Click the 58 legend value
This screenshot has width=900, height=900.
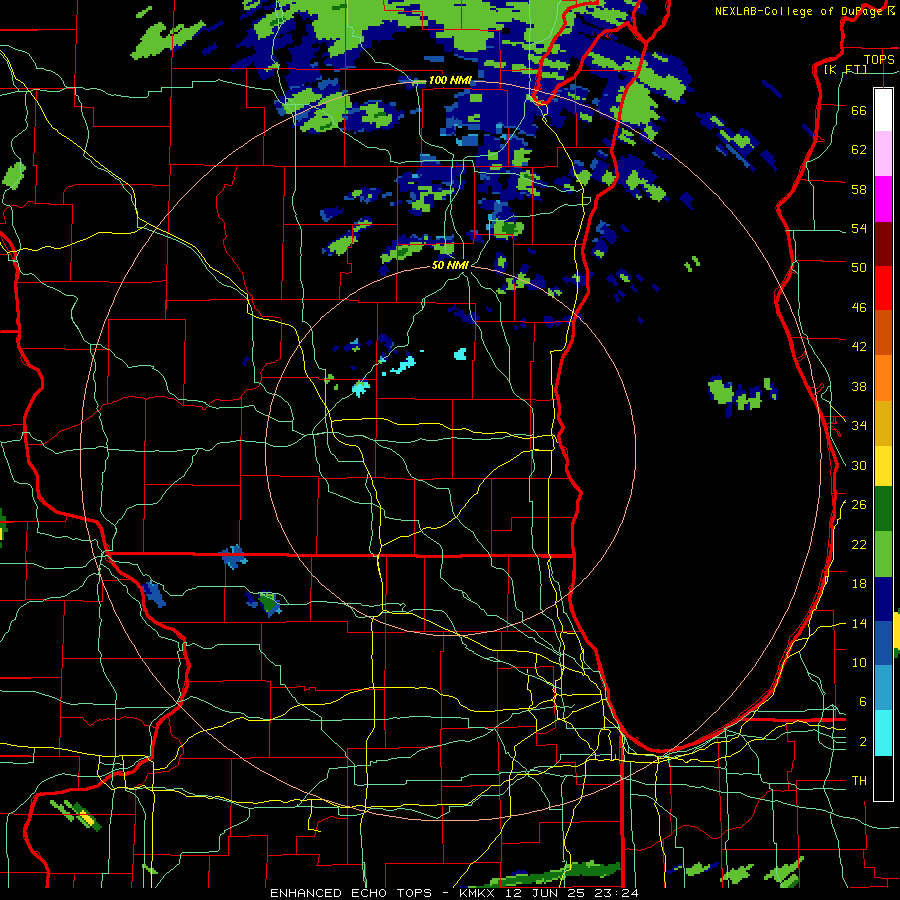(x=859, y=189)
